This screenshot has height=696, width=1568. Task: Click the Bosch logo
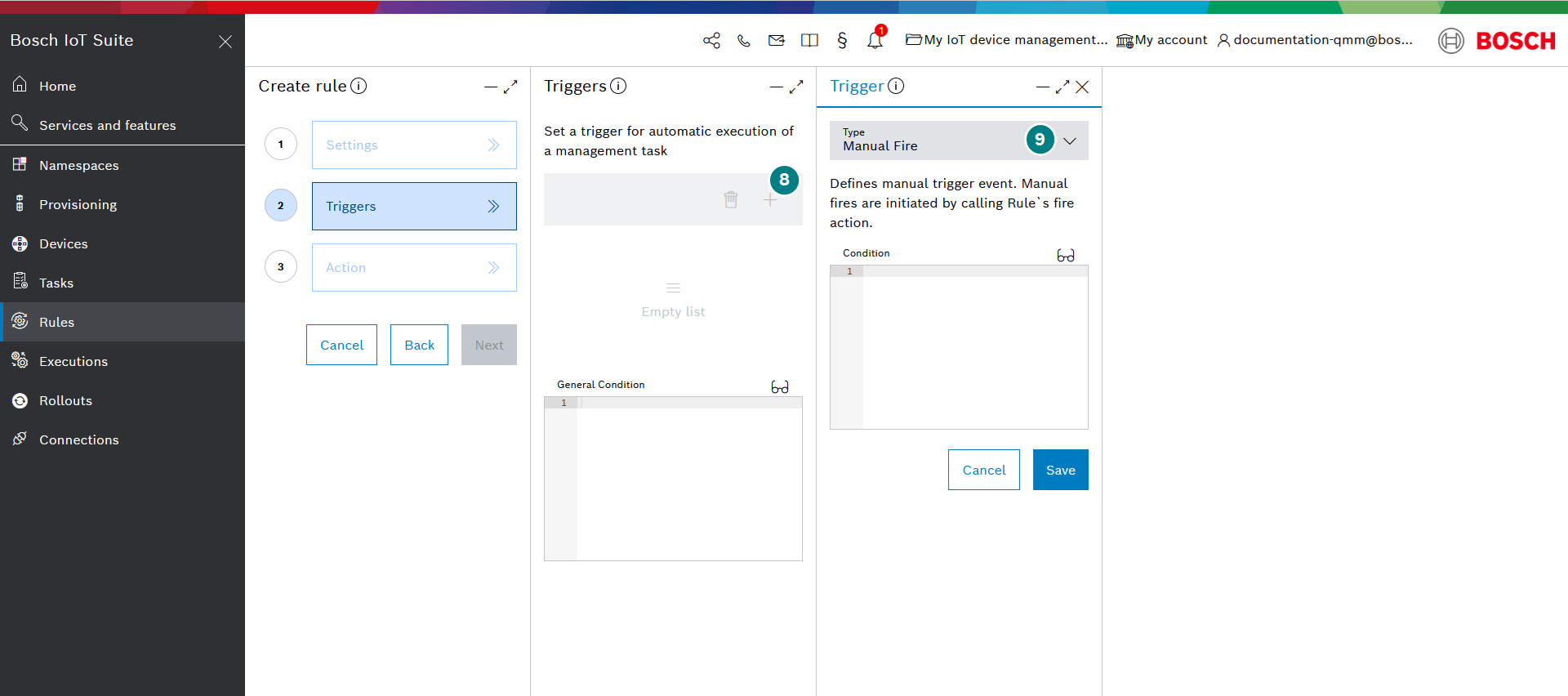click(1497, 41)
